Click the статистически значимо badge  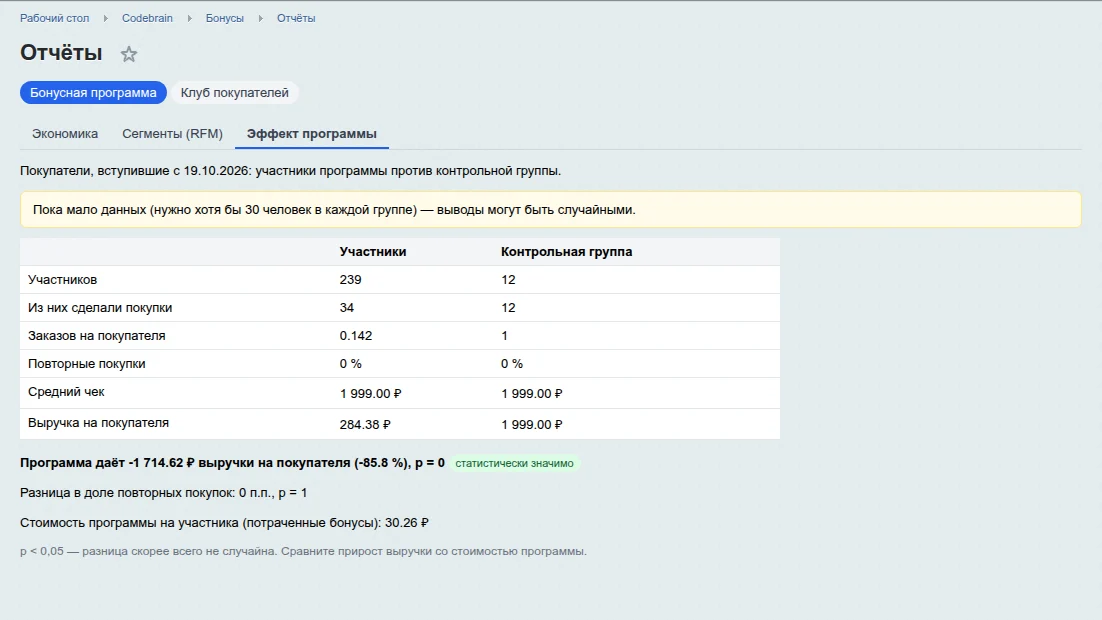click(x=514, y=463)
